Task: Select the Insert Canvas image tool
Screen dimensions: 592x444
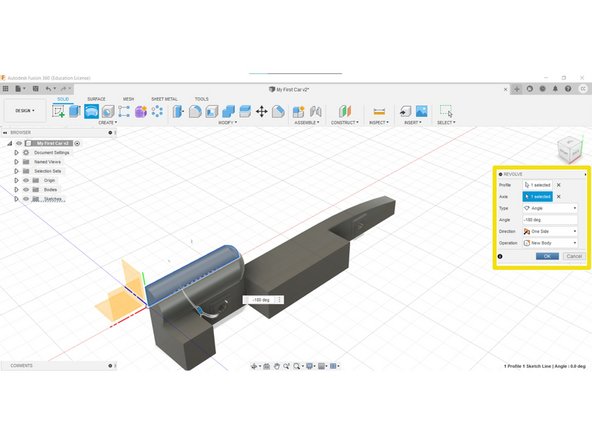Action: click(x=422, y=111)
